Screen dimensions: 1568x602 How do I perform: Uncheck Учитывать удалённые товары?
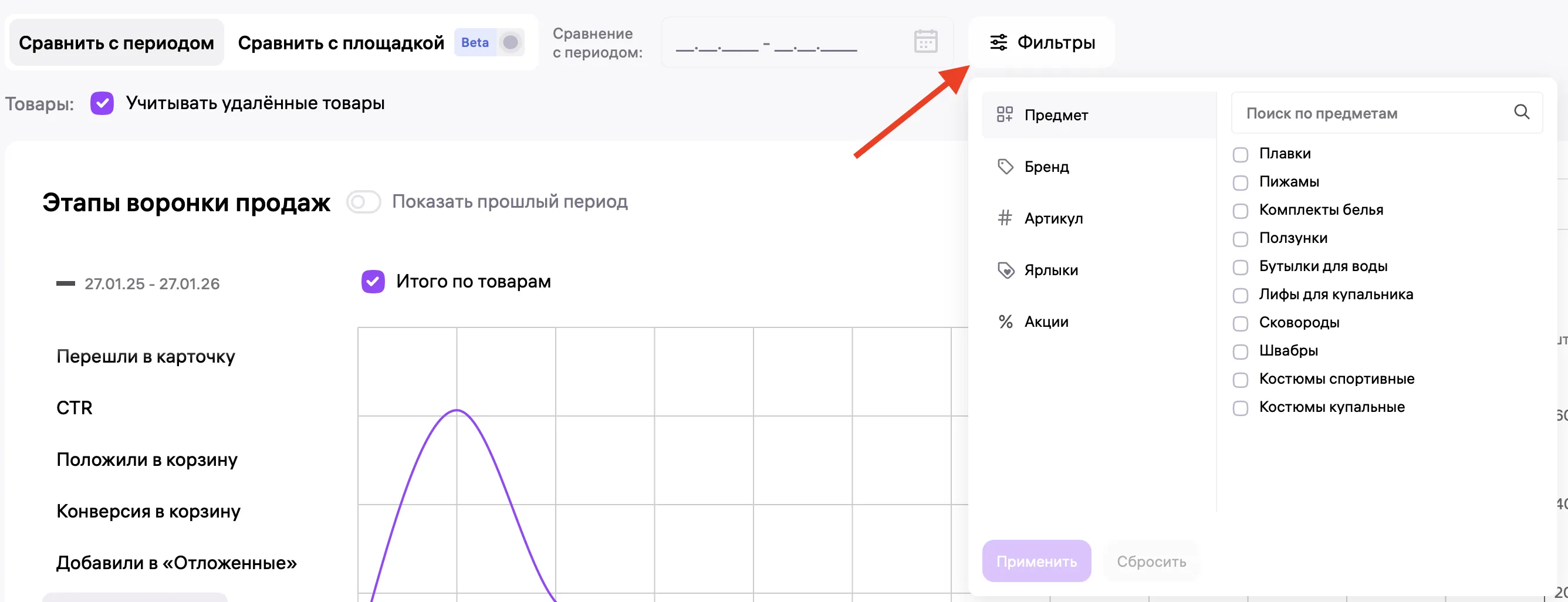click(x=102, y=103)
